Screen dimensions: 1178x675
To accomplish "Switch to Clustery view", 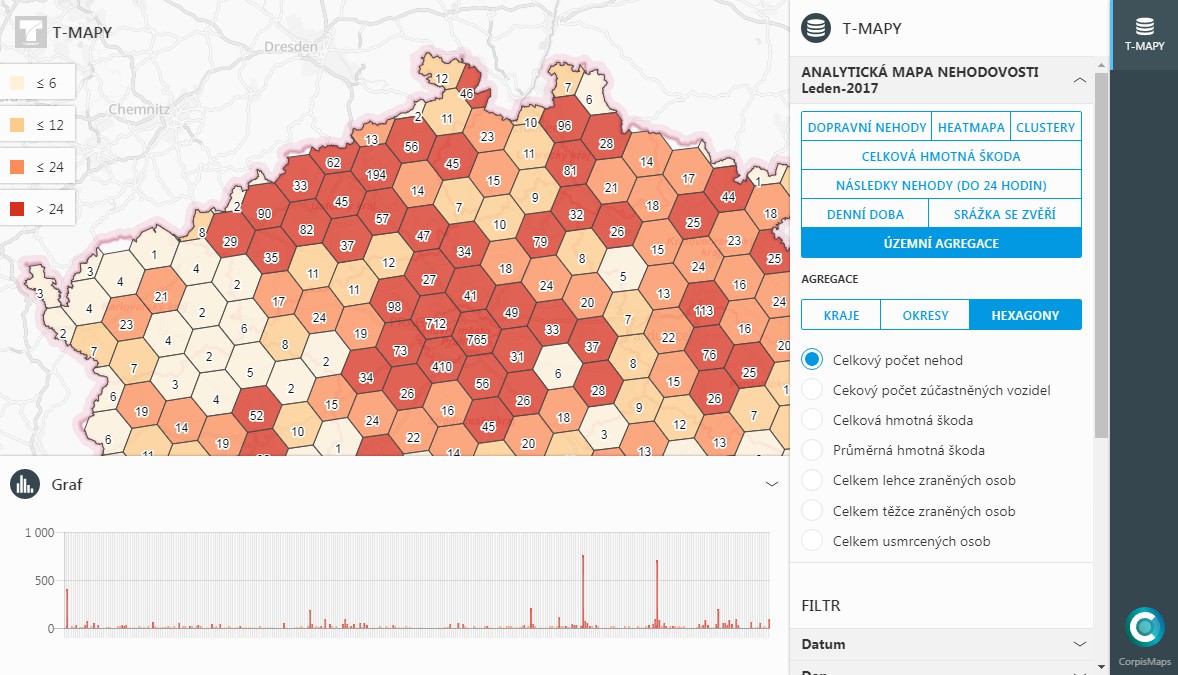I will 1046,127.
